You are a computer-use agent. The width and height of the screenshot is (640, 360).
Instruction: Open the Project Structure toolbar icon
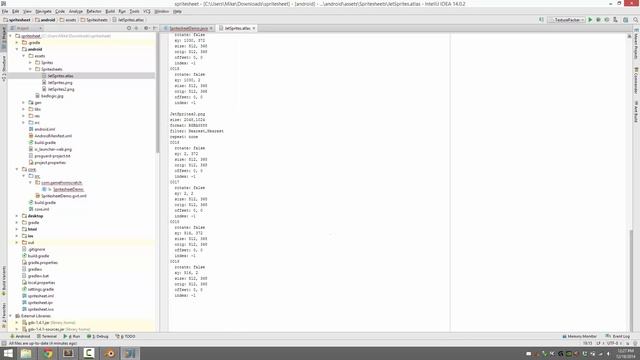click(625, 20)
